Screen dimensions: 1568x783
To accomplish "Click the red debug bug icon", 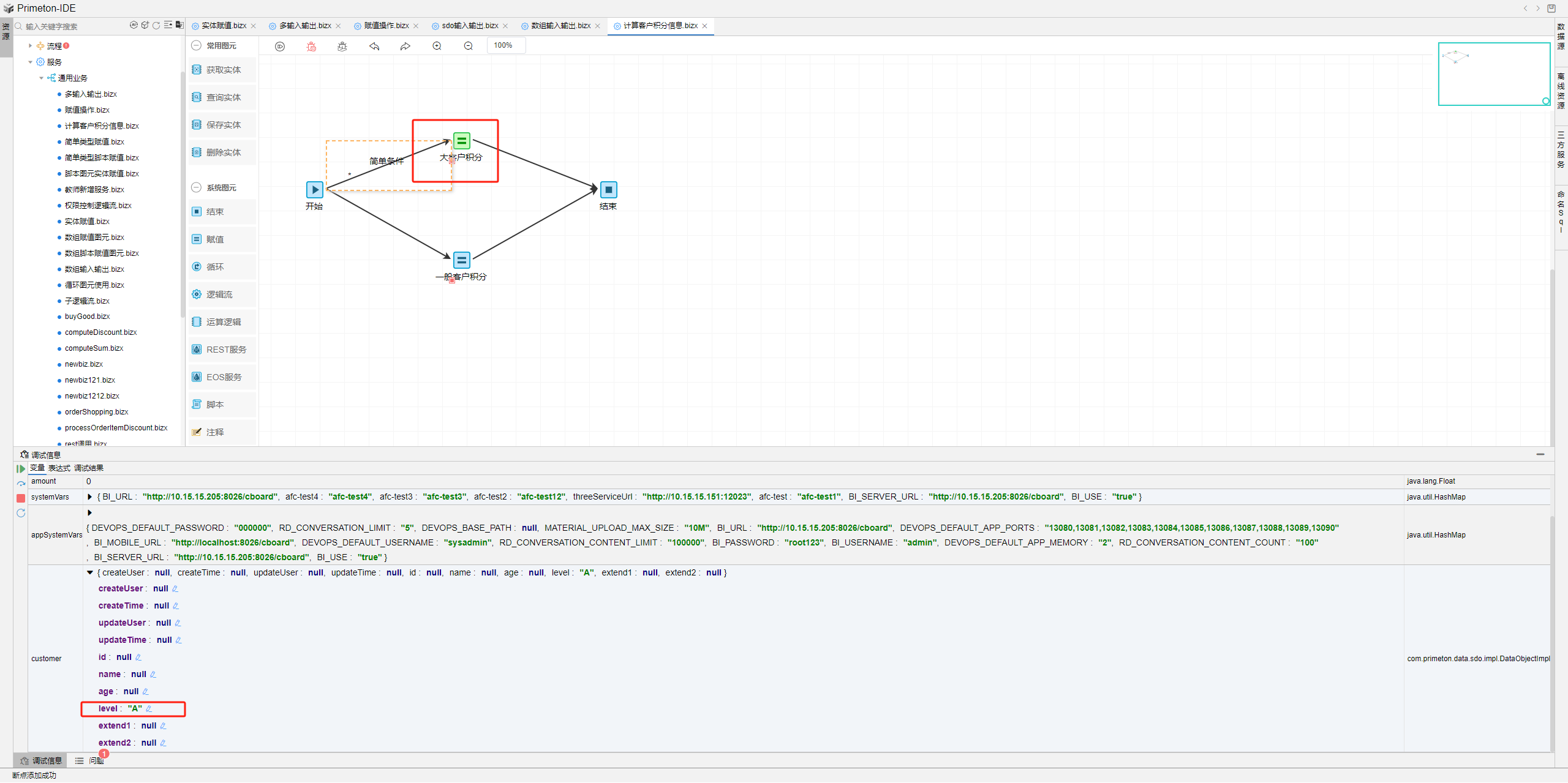I will click(x=311, y=47).
